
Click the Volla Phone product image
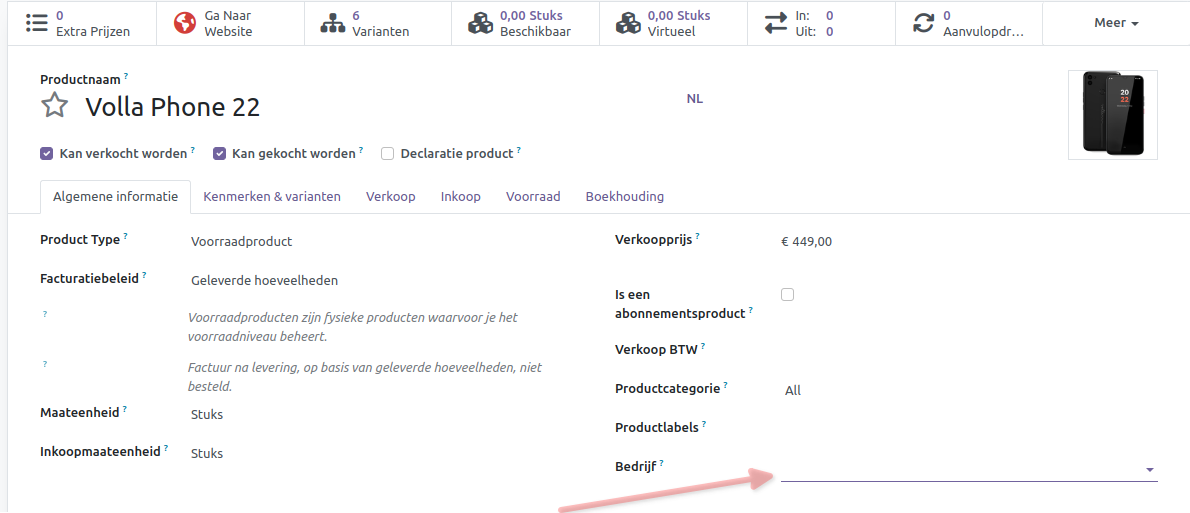tap(1112, 115)
